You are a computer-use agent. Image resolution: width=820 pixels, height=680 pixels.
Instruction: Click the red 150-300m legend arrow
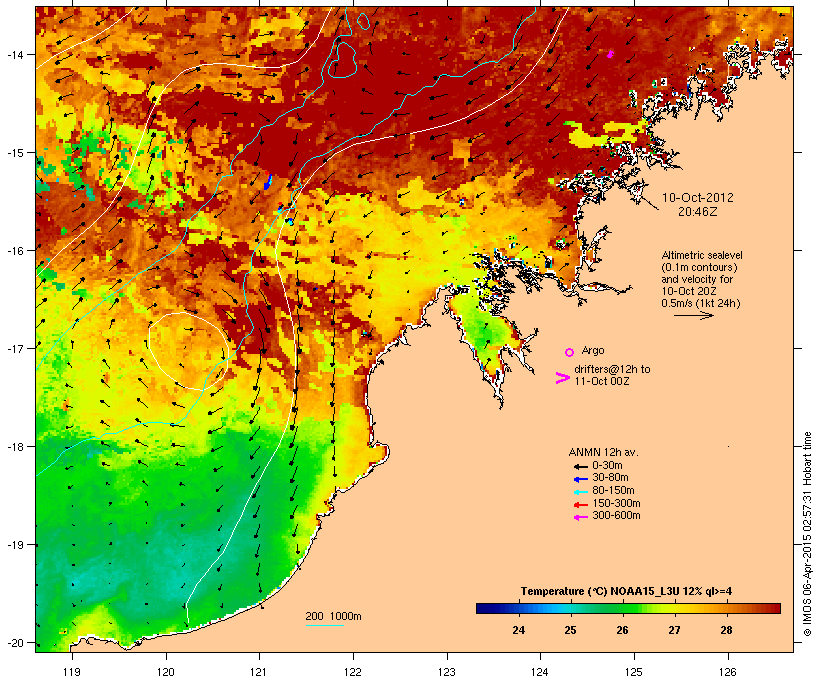coord(581,504)
